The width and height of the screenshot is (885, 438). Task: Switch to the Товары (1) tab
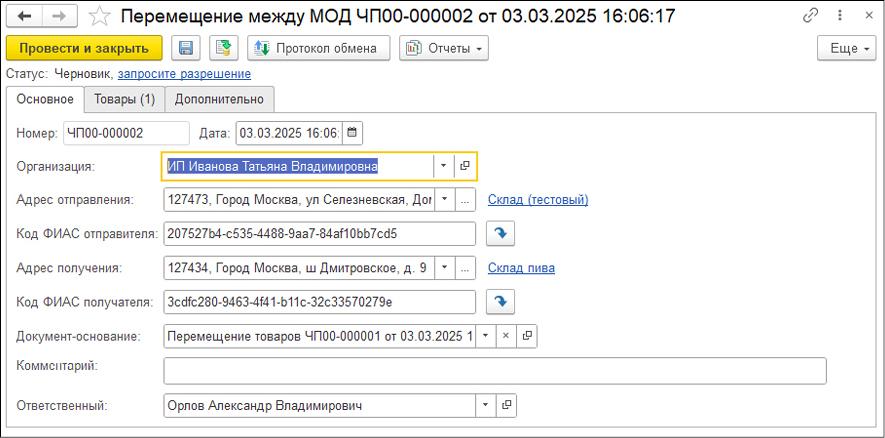coord(124,99)
